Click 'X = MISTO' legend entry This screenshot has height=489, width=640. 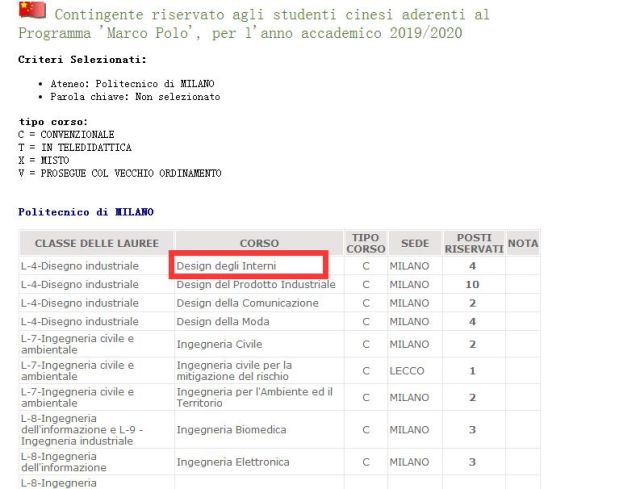coord(44,160)
